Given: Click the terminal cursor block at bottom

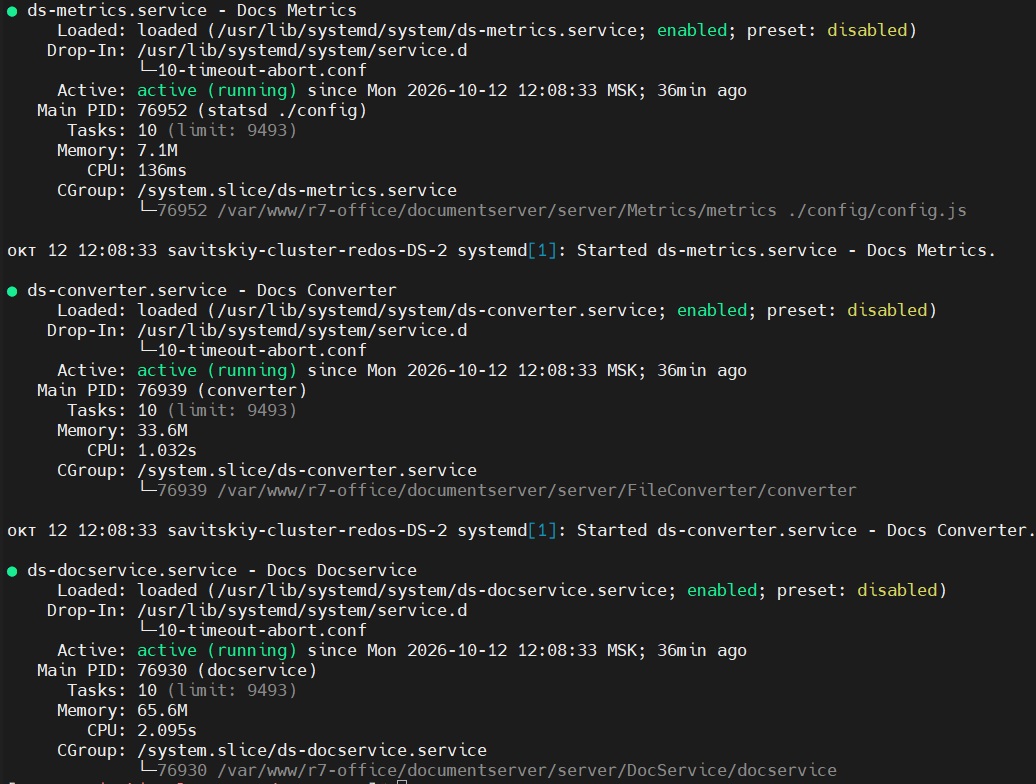Looking at the screenshot, I should pos(402,781).
